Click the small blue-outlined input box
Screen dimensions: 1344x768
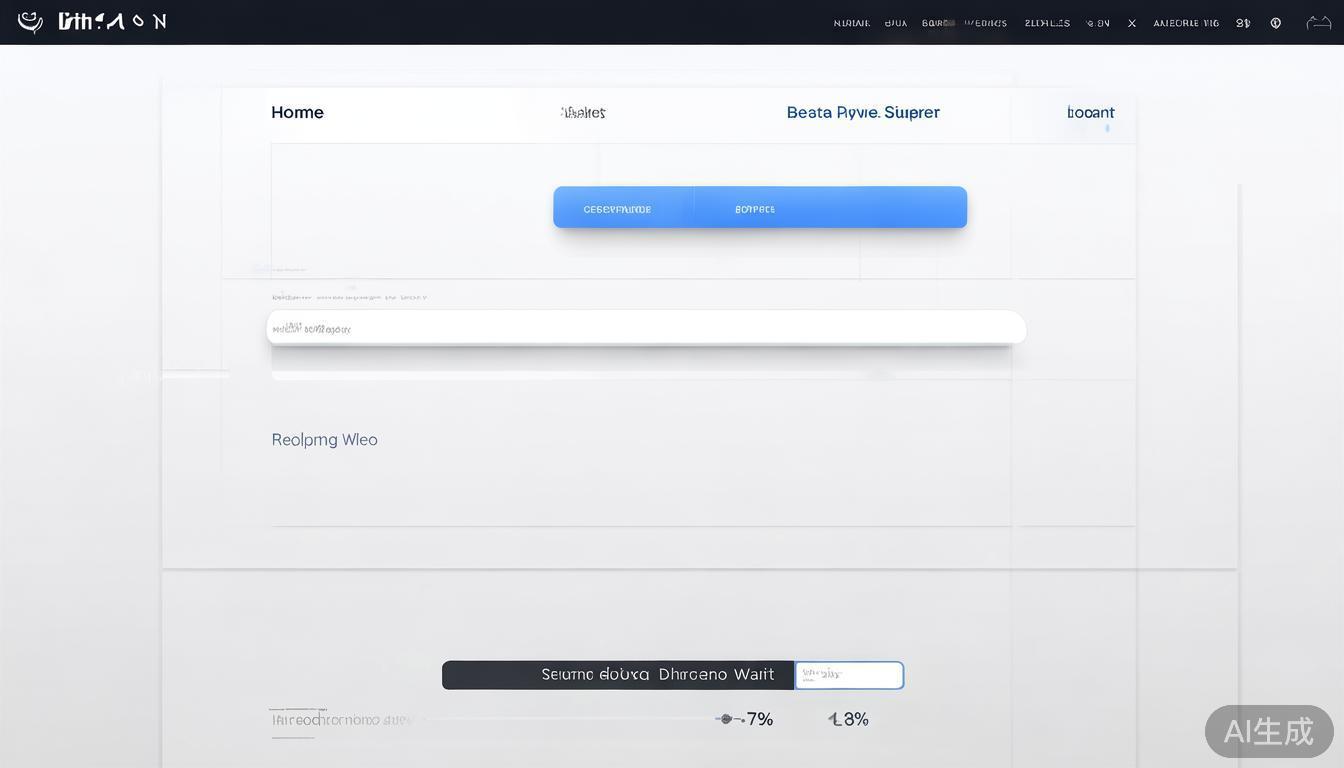[849, 675]
